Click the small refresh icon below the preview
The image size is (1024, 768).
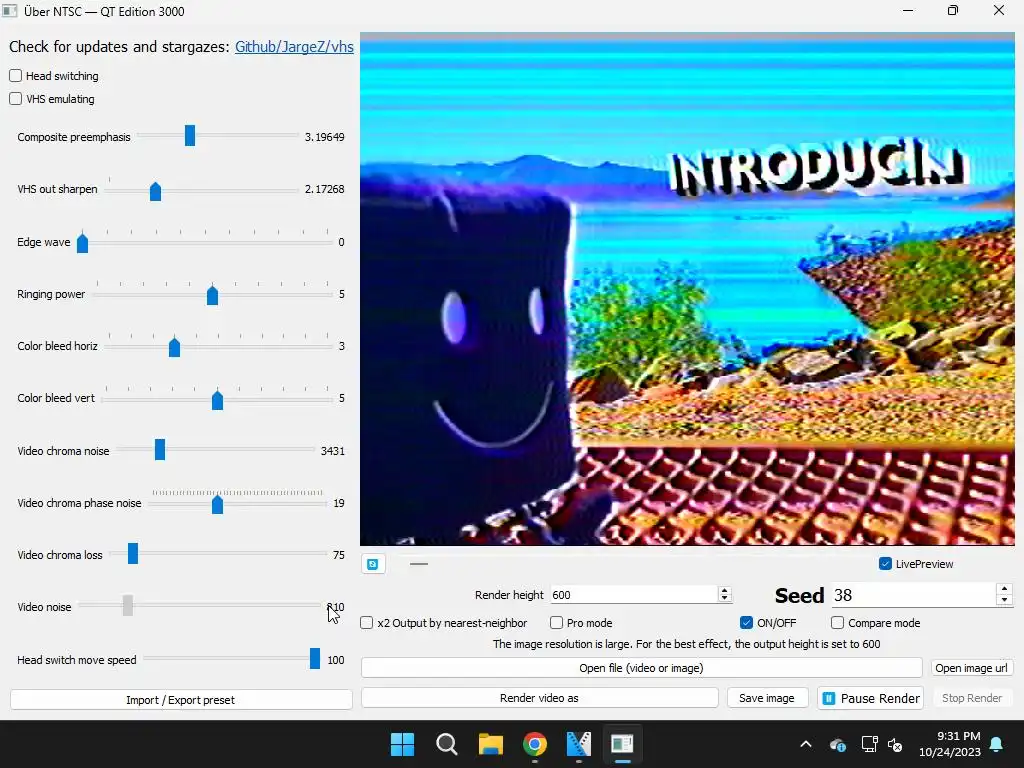[373, 564]
